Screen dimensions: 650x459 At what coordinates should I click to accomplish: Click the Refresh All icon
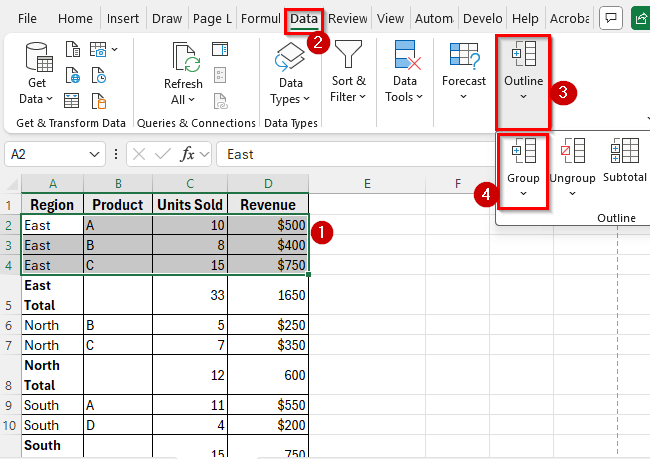(187, 58)
